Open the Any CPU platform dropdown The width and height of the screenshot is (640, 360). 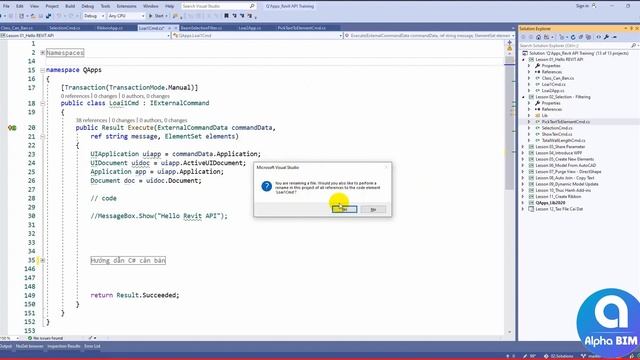tap(126, 16)
